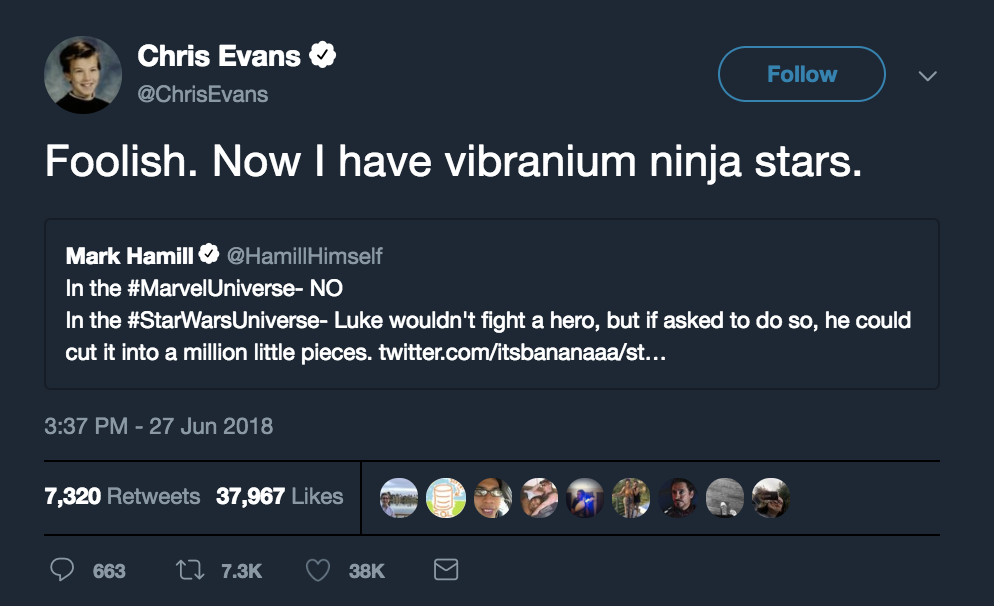Click the reply speech bubble icon
Viewport: 994px width, 606px height.
pos(62,570)
